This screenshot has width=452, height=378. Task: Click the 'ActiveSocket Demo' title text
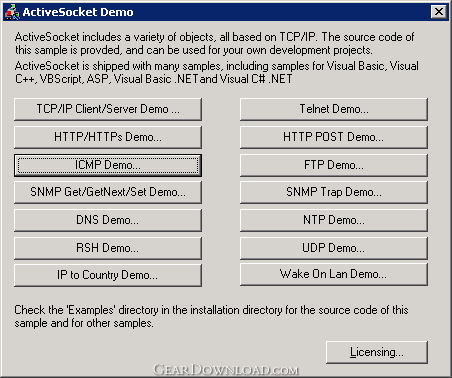(x=78, y=12)
